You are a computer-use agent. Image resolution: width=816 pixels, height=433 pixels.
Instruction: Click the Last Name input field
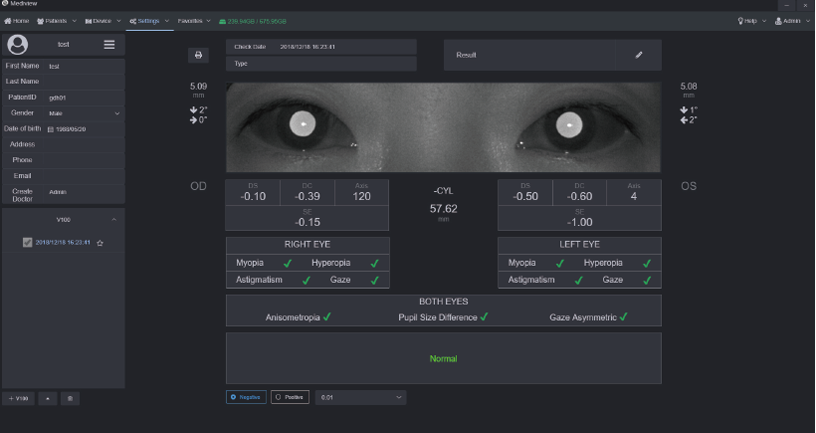pos(83,81)
